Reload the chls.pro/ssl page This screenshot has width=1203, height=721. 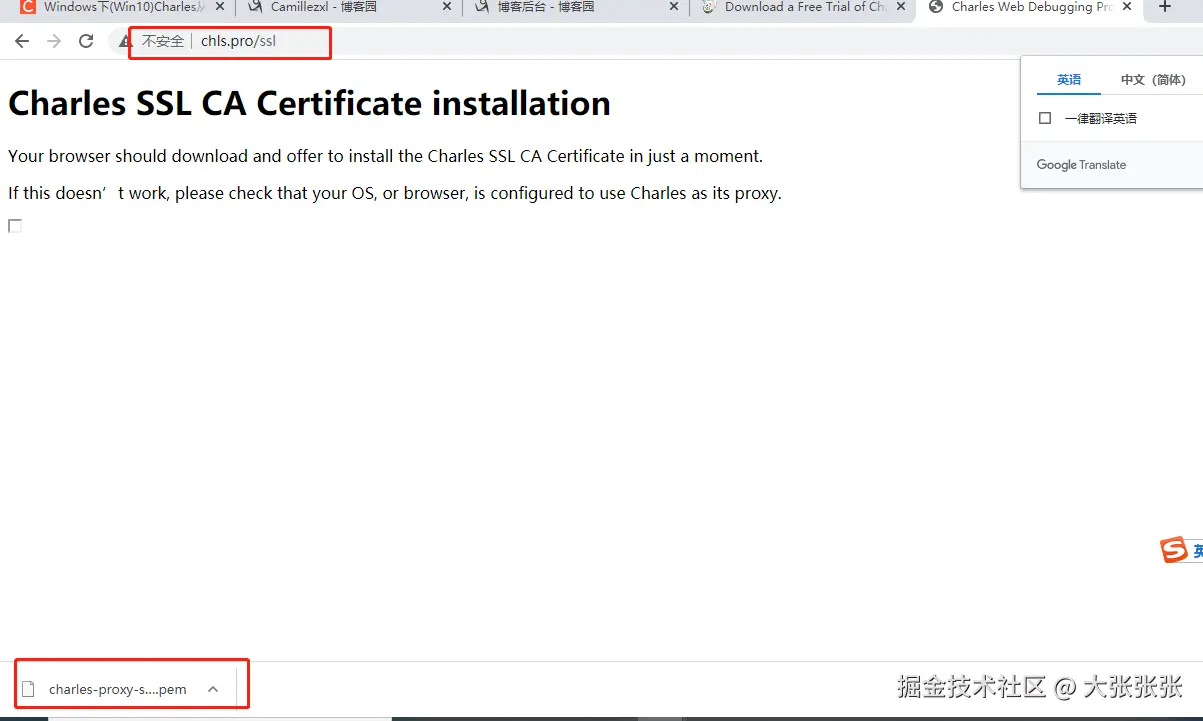pos(86,41)
